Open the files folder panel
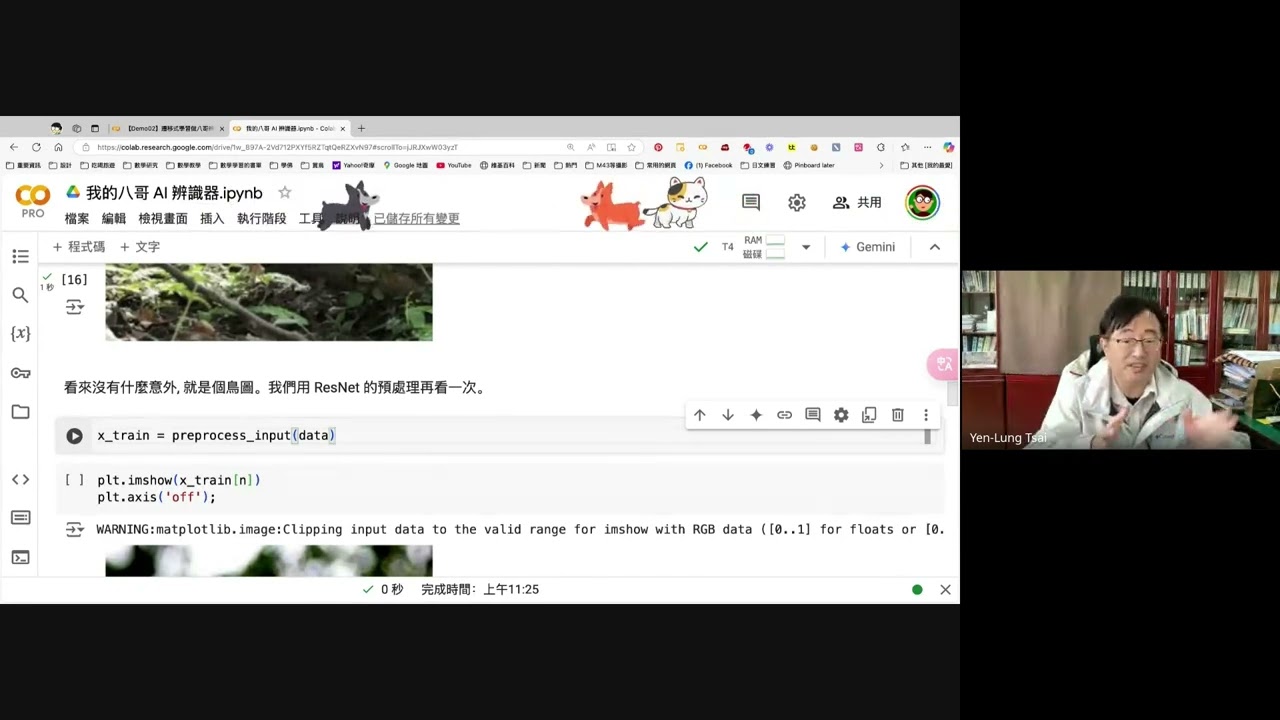 (20, 412)
